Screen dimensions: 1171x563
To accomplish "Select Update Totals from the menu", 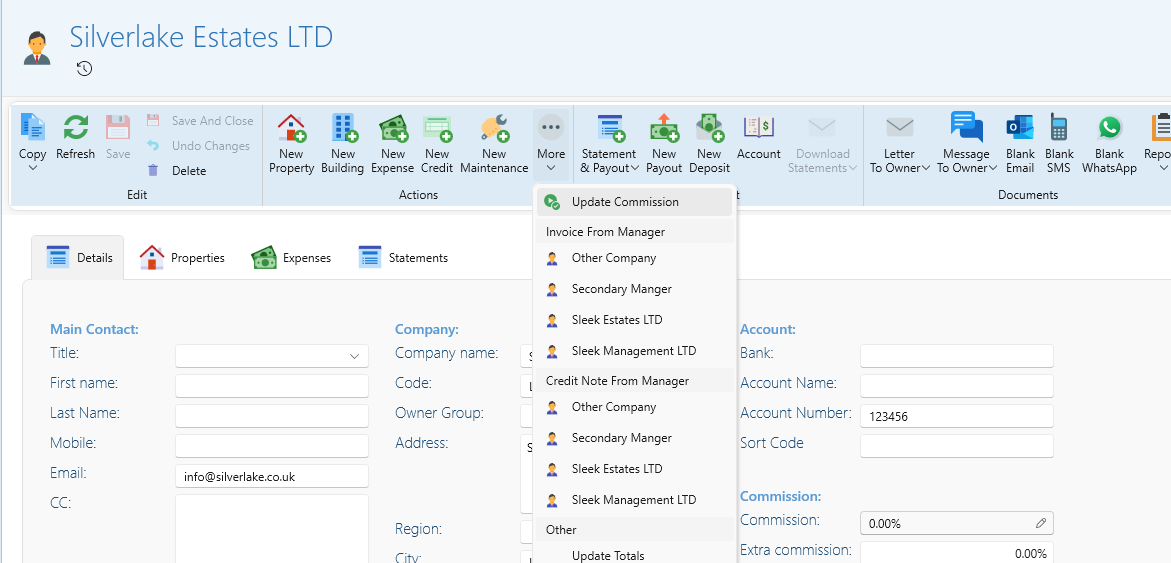I will [634, 555].
